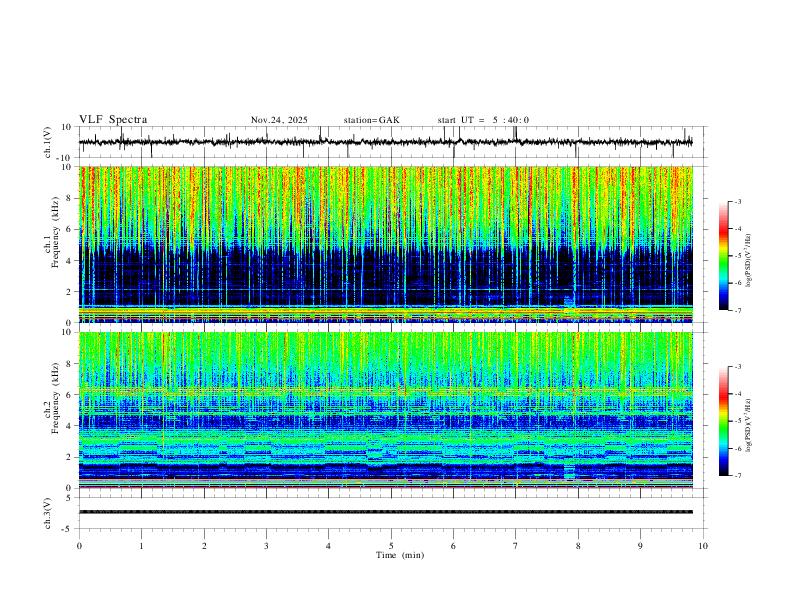The height and width of the screenshot is (612, 792).
Task: Click the time axis tick label '8'
Action: [x=578, y=546]
